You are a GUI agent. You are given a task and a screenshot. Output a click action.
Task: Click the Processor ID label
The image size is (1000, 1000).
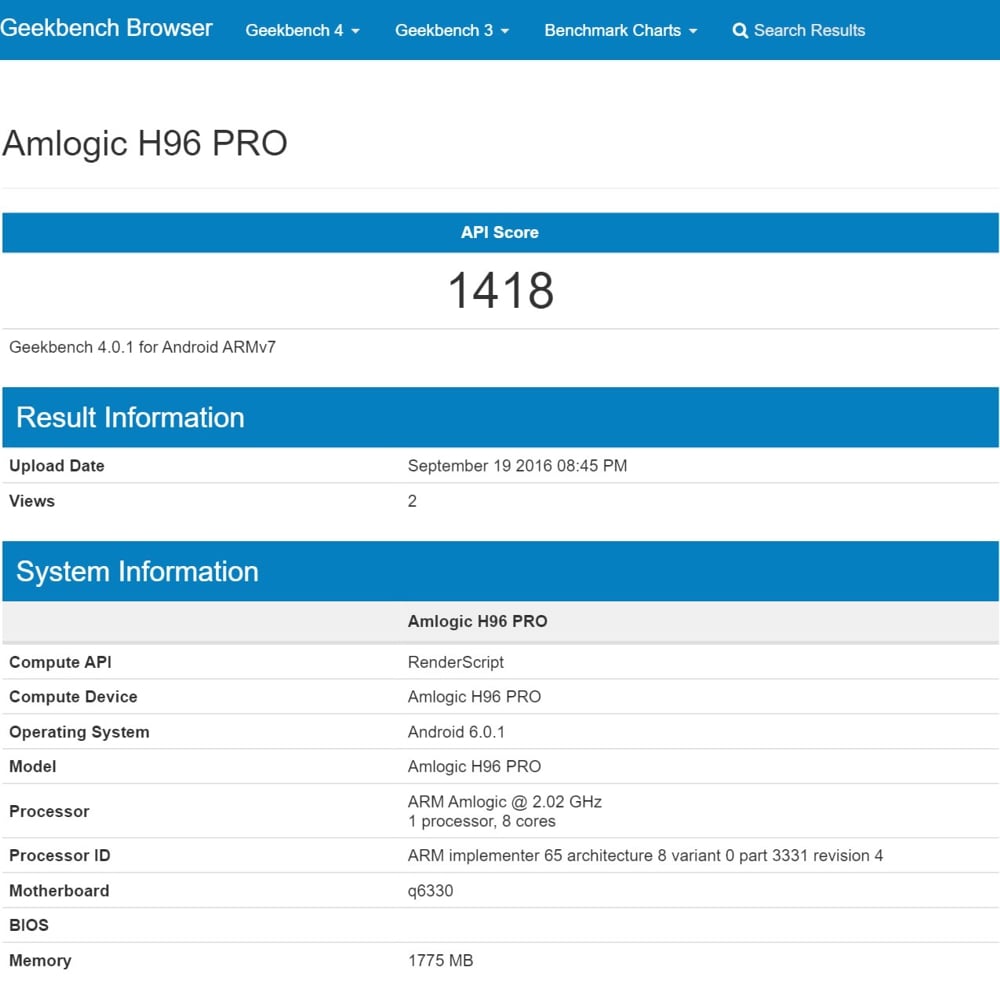(59, 855)
